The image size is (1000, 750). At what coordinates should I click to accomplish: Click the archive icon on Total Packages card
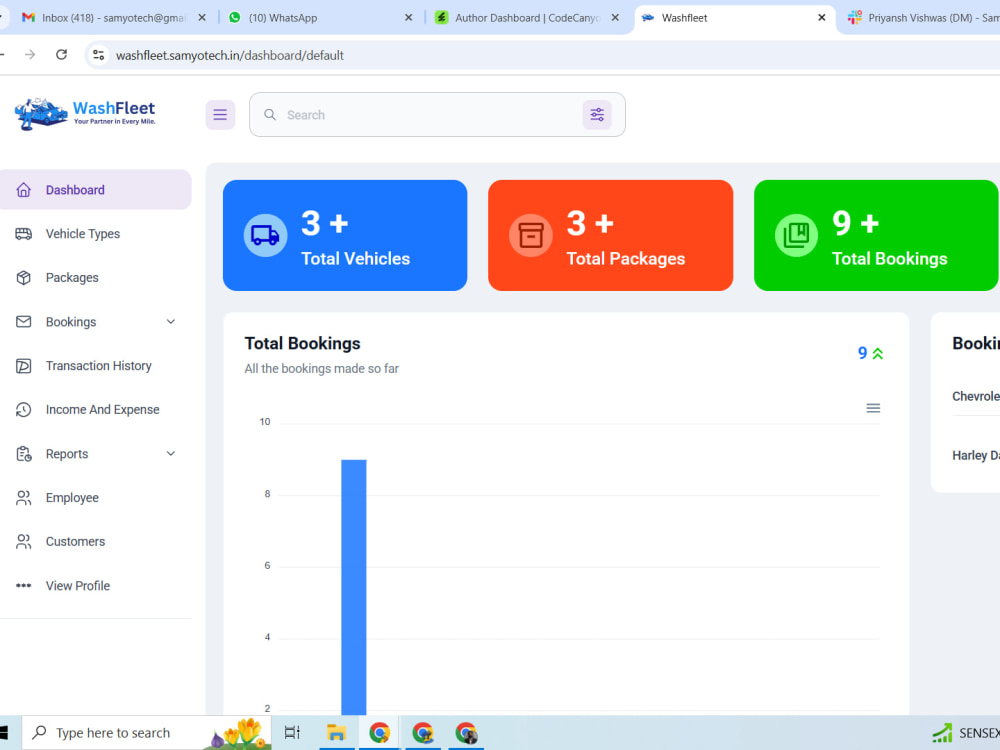[x=531, y=235]
